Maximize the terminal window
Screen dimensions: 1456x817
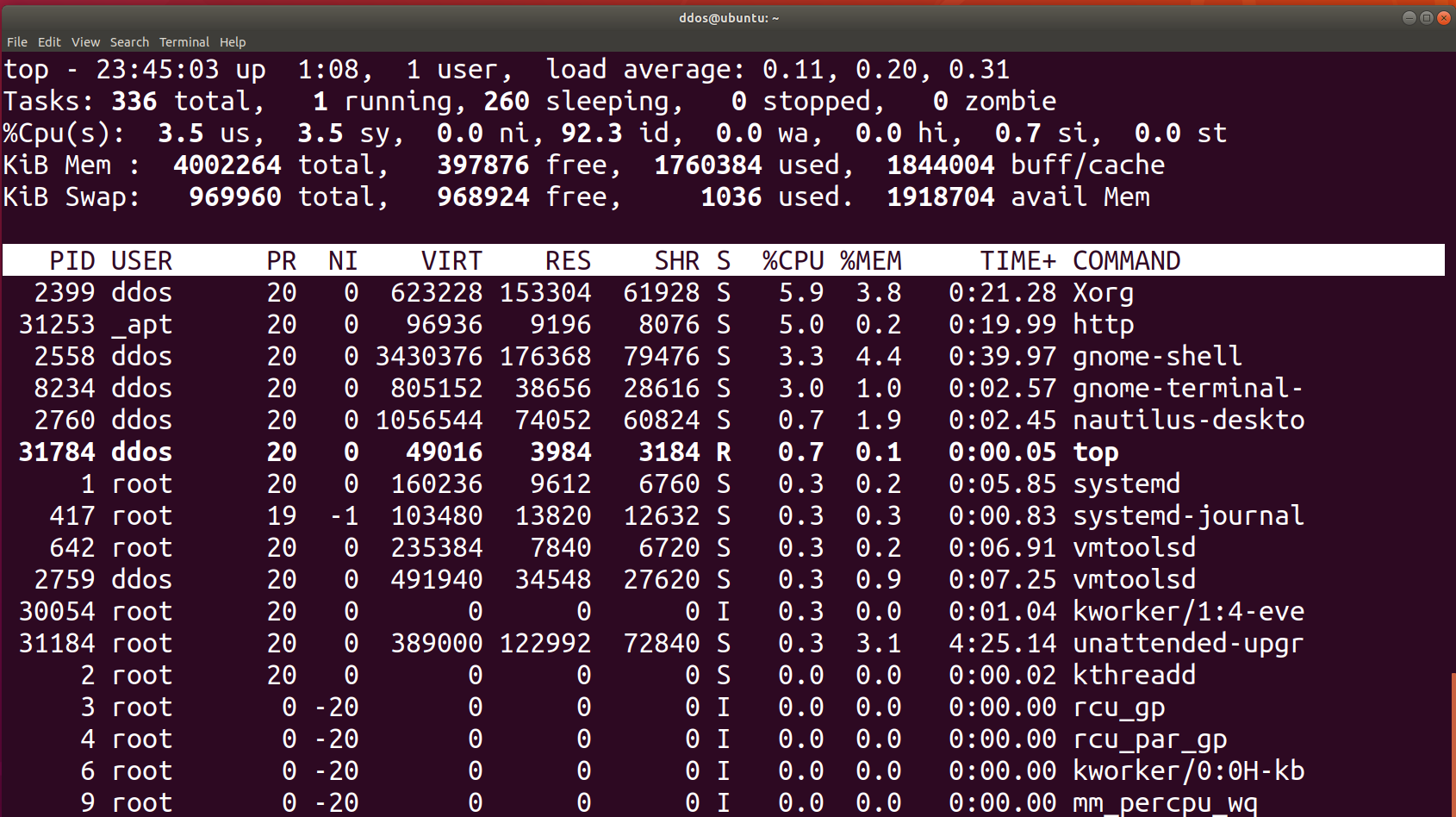(x=1427, y=17)
